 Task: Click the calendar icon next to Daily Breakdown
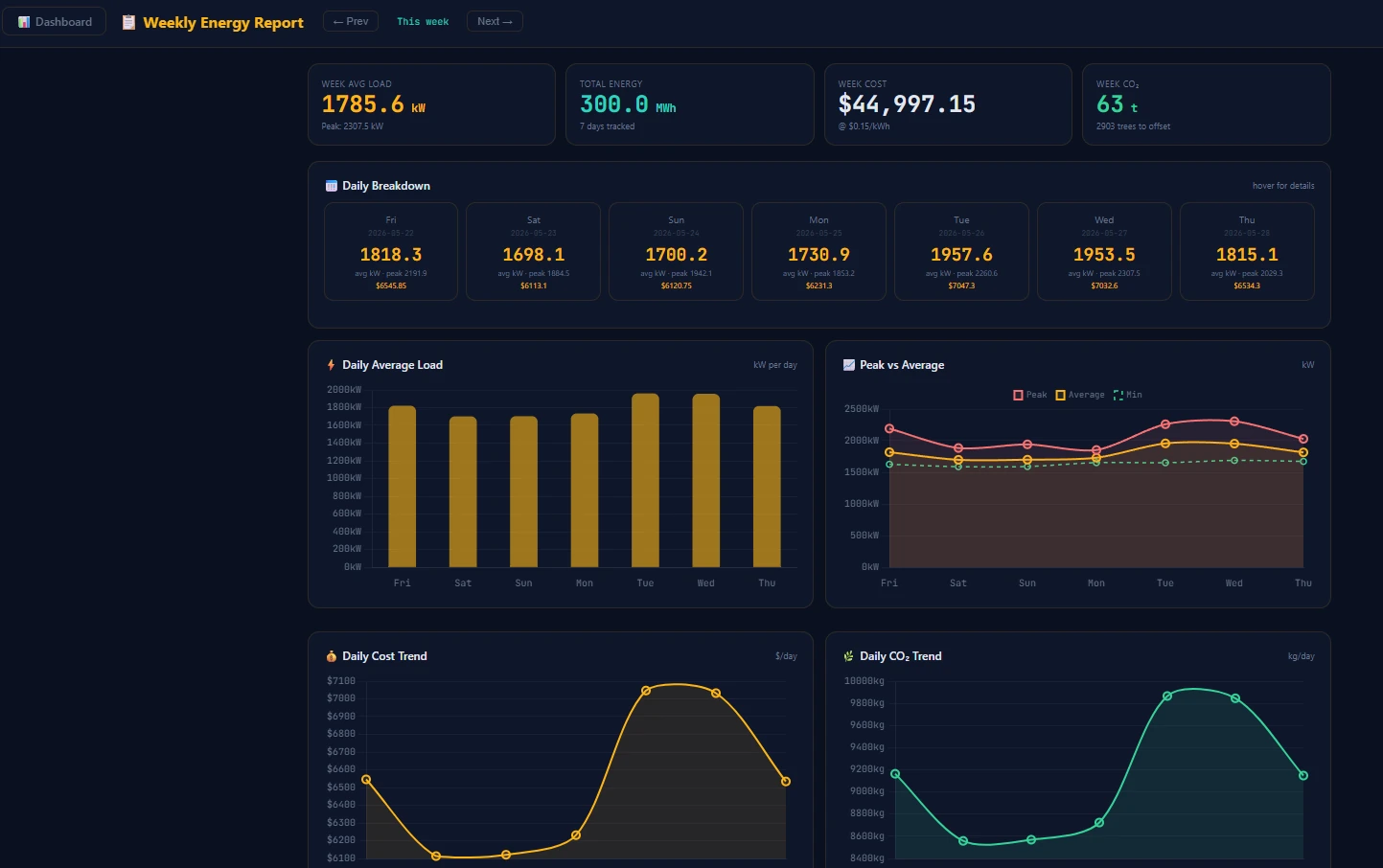(x=332, y=186)
